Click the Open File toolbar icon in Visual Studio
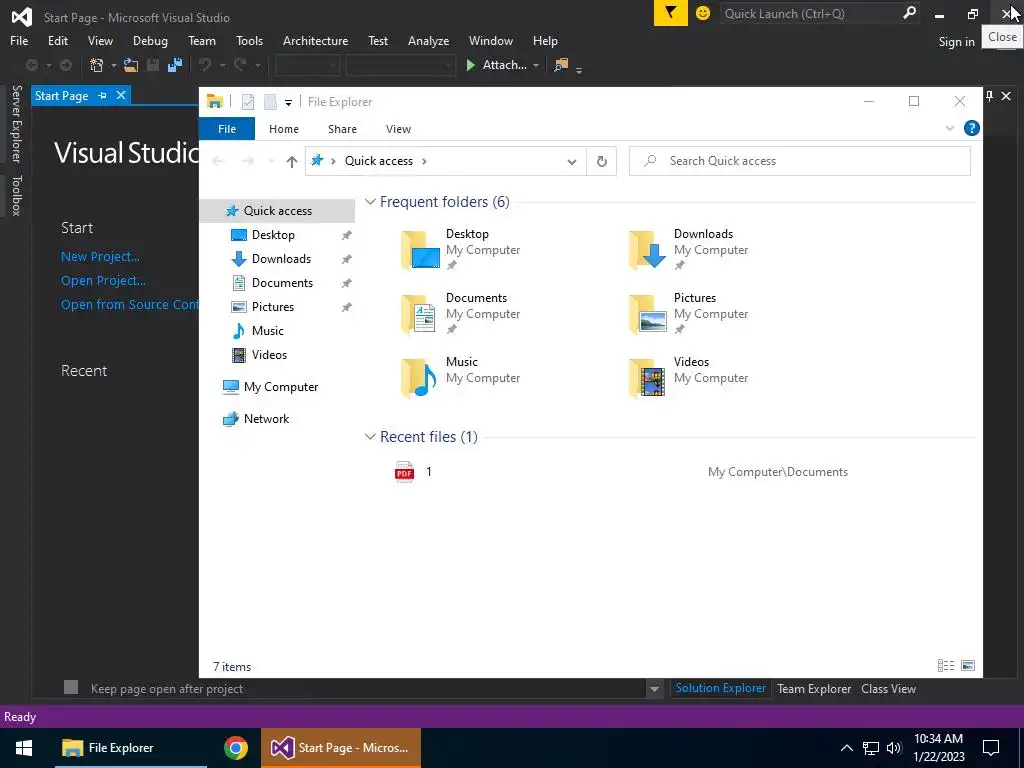This screenshot has height=768, width=1024. (x=131, y=65)
